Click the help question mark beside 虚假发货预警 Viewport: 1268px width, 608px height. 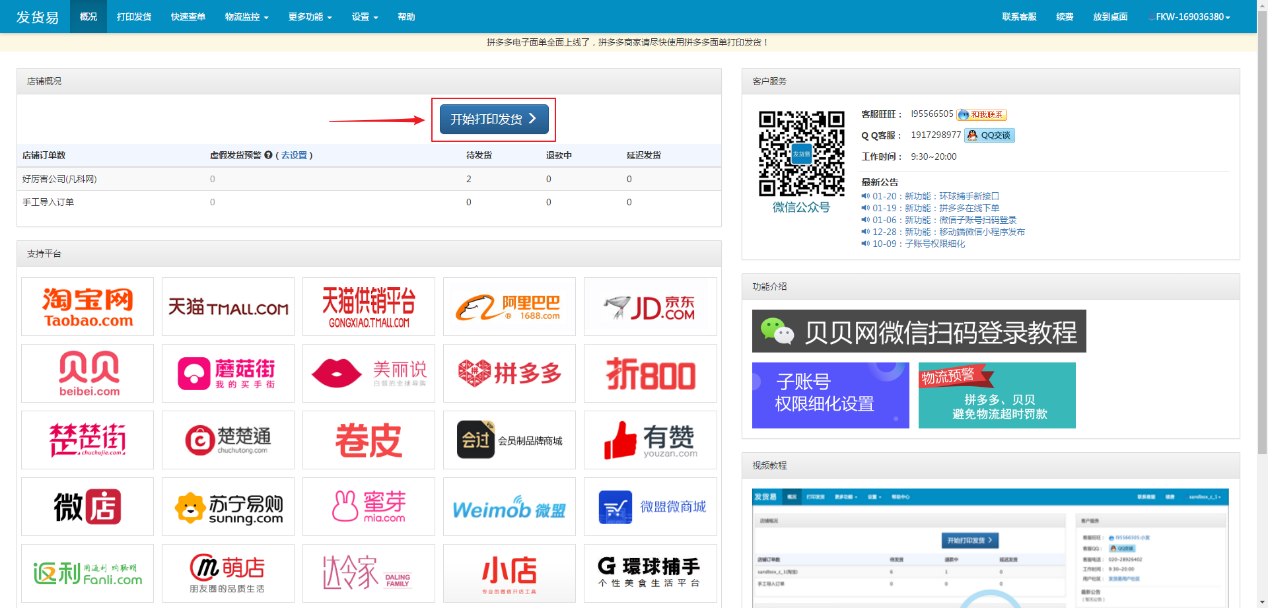tap(268, 156)
